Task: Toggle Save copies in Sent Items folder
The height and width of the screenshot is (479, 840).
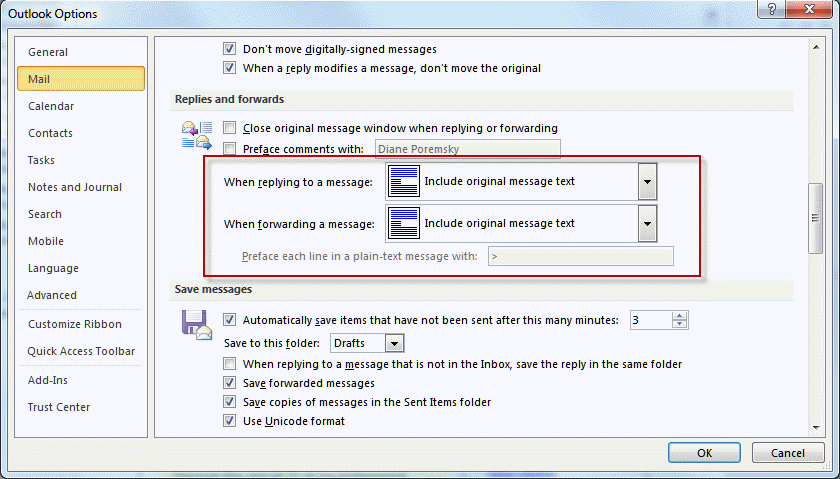Action: pos(229,401)
